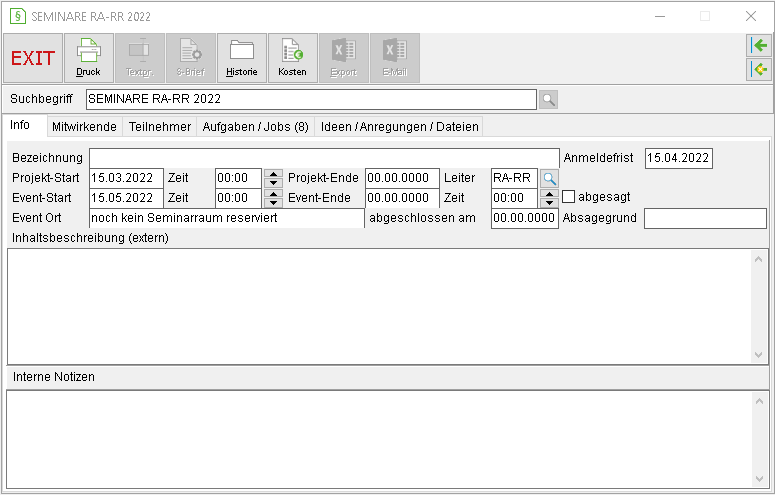The width and height of the screenshot is (775, 495).
Task: Click the upper green arrow icon
Action: 759,45
